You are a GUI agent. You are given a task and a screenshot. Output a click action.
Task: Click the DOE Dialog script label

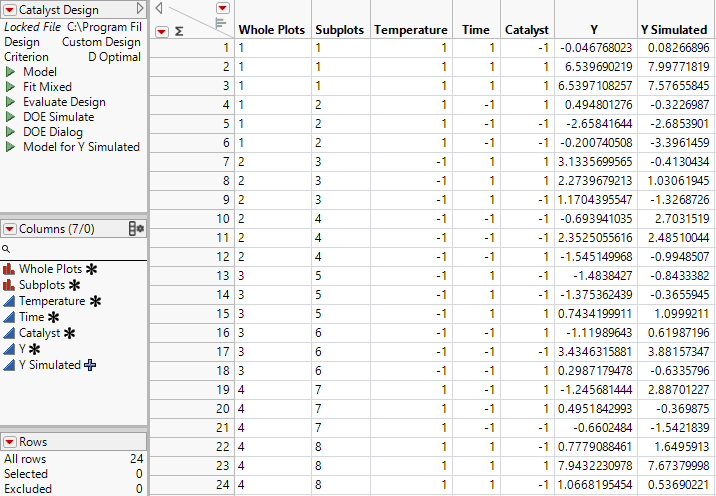tap(54, 132)
